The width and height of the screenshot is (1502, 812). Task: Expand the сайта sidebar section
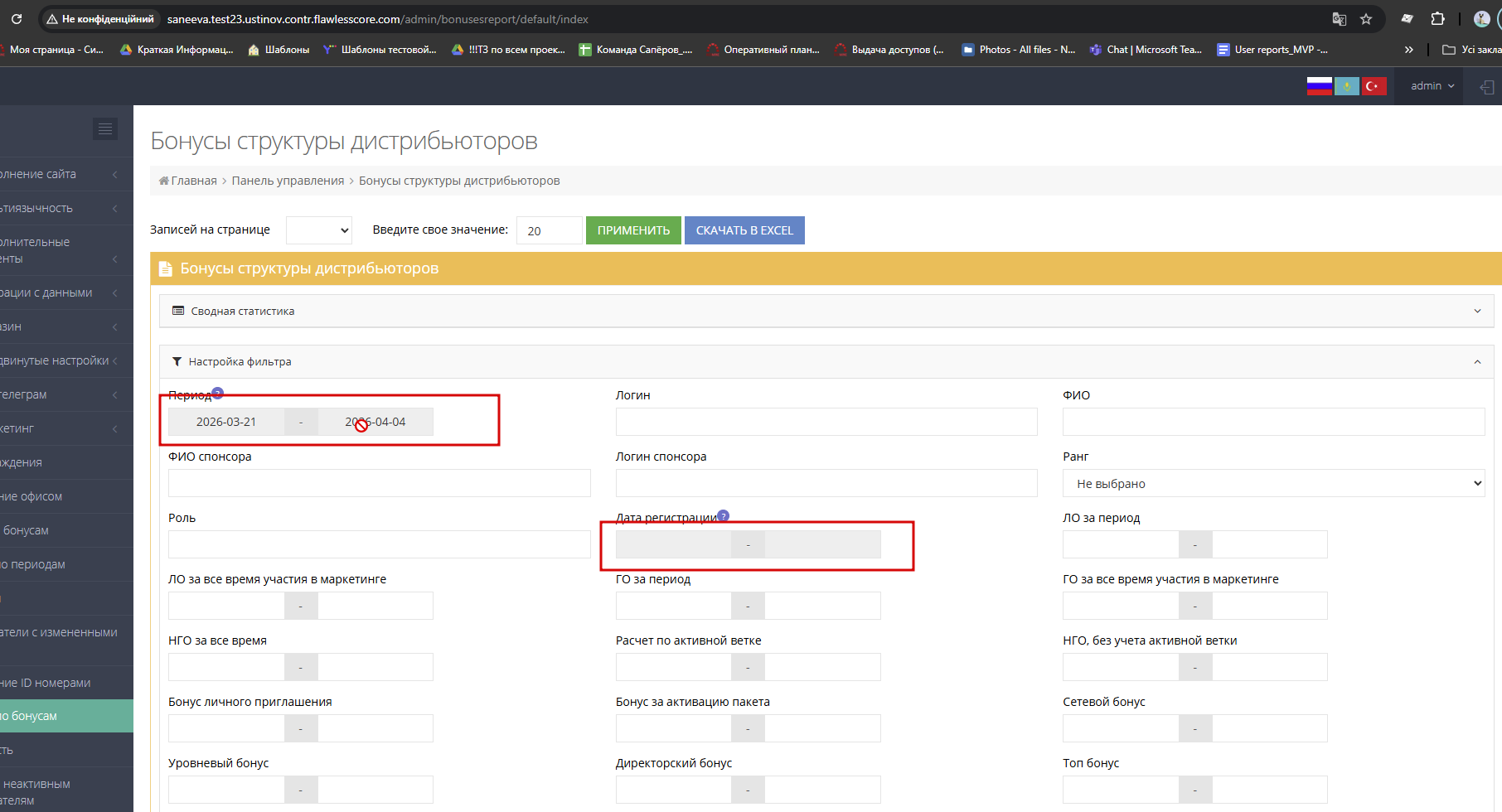point(66,174)
